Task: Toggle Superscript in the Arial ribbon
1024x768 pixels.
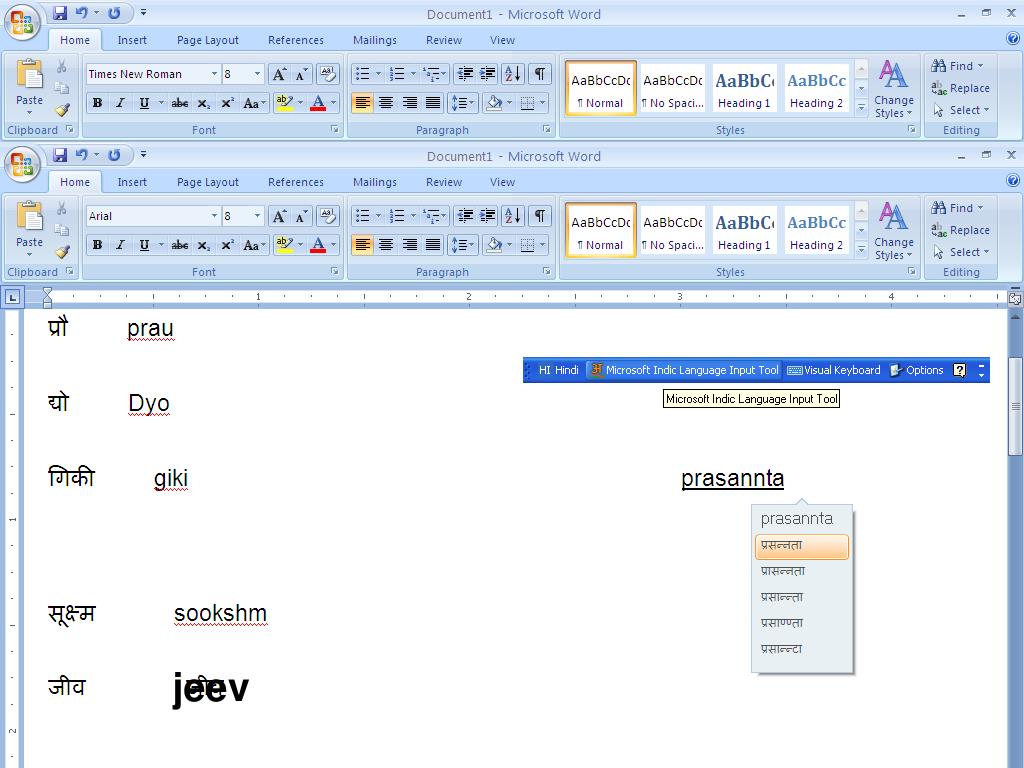Action: point(227,245)
